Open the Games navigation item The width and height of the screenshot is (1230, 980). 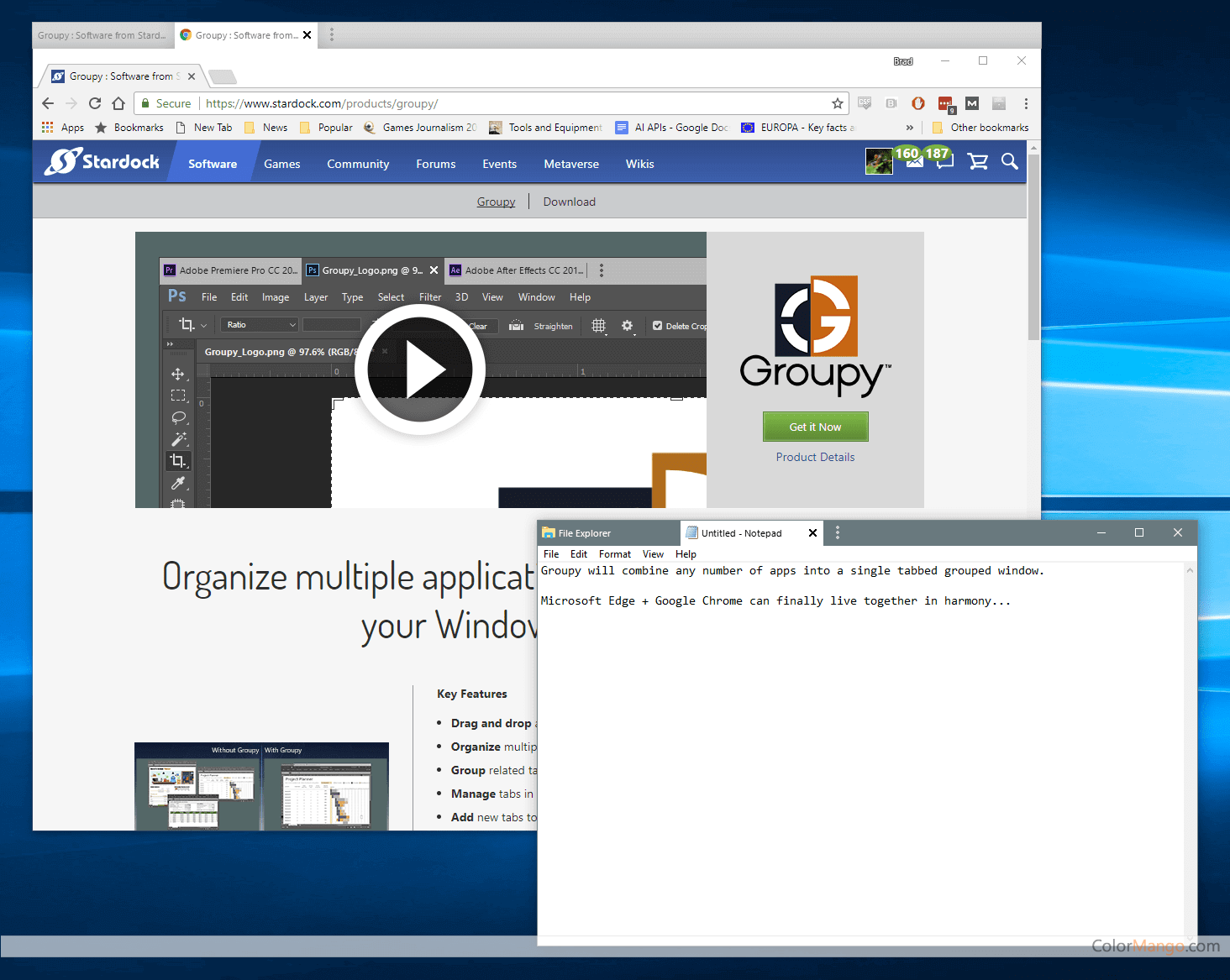click(x=281, y=164)
